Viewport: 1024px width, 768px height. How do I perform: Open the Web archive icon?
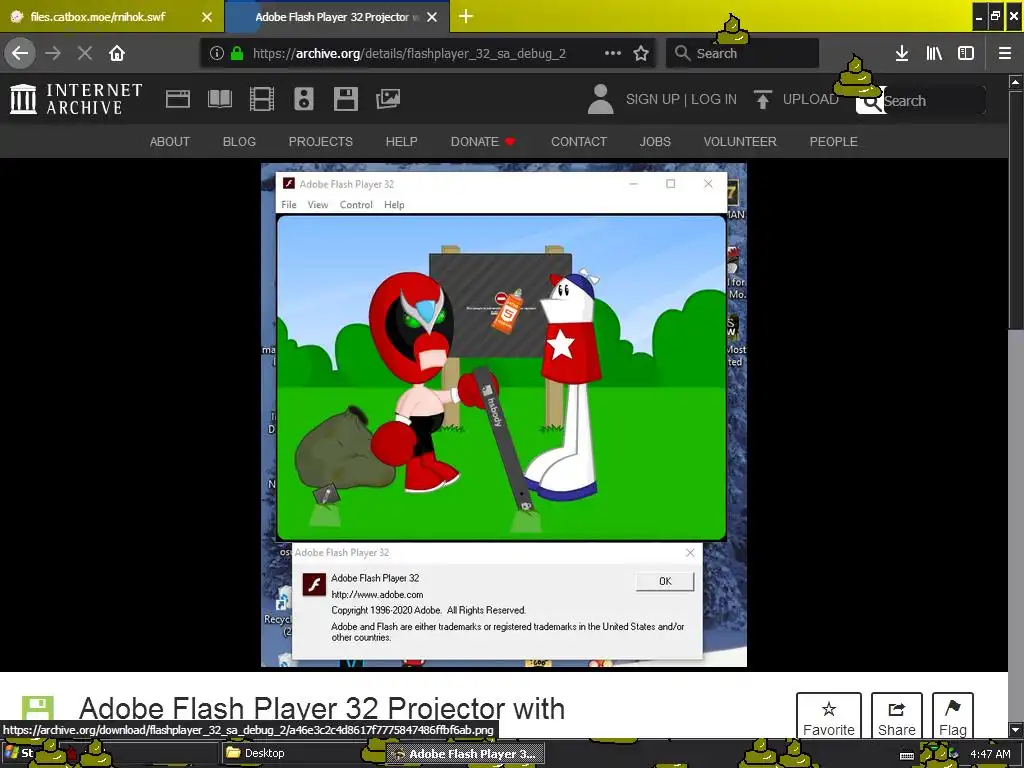point(178,99)
